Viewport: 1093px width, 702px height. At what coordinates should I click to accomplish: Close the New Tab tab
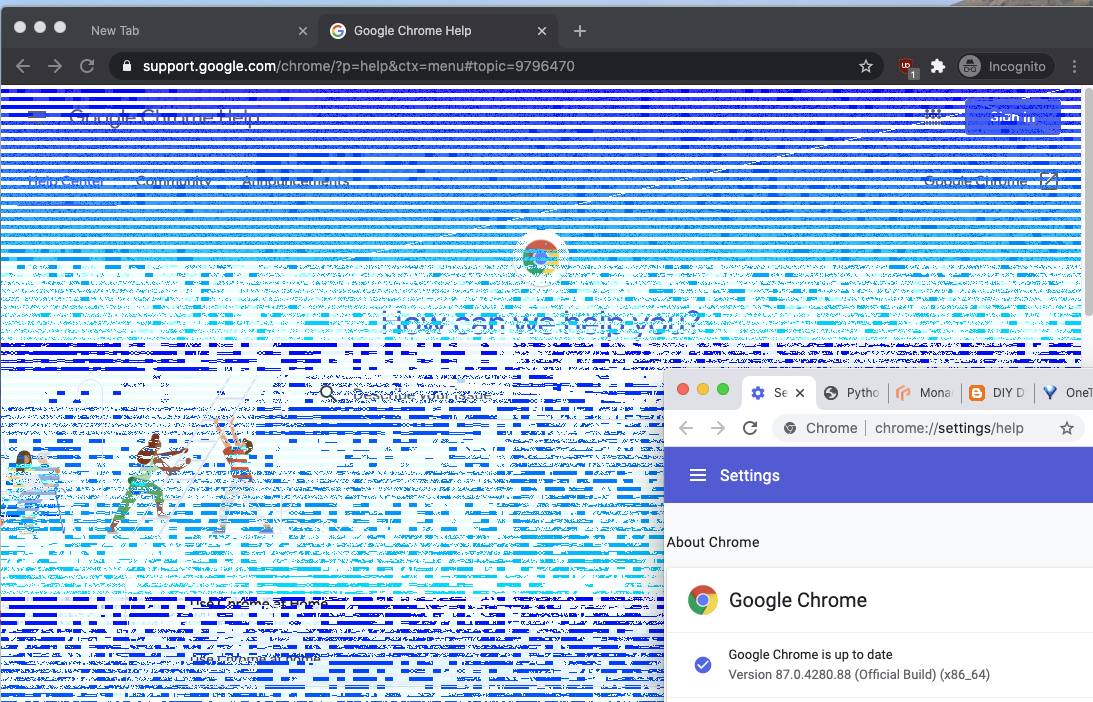[x=303, y=31]
